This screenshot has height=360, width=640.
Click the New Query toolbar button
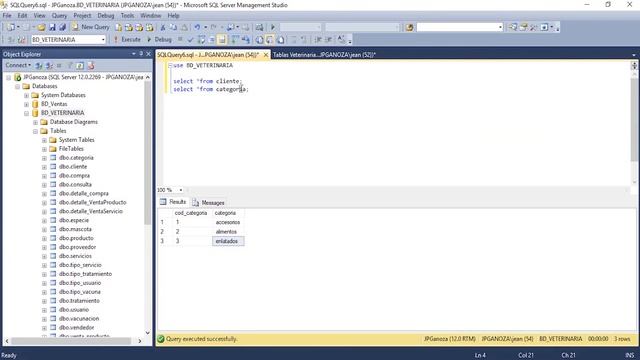point(91,27)
